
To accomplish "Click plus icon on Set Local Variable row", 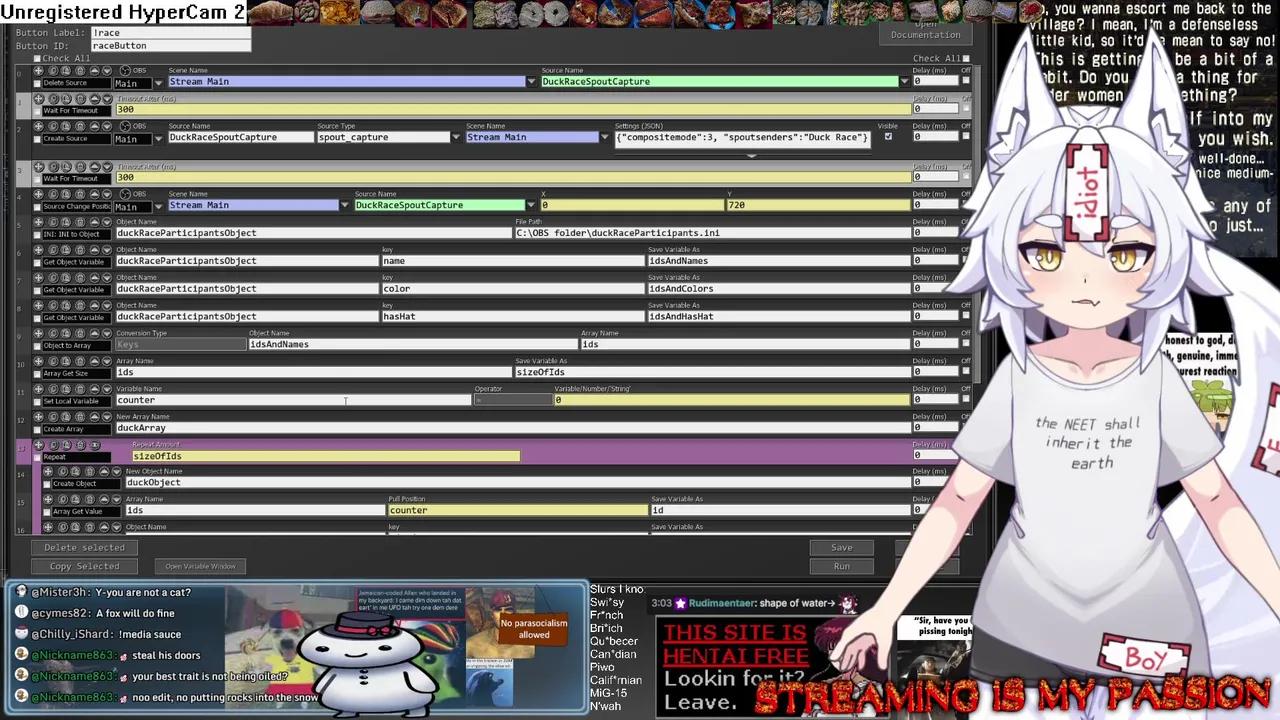I will pyautogui.click(x=38, y=389).
